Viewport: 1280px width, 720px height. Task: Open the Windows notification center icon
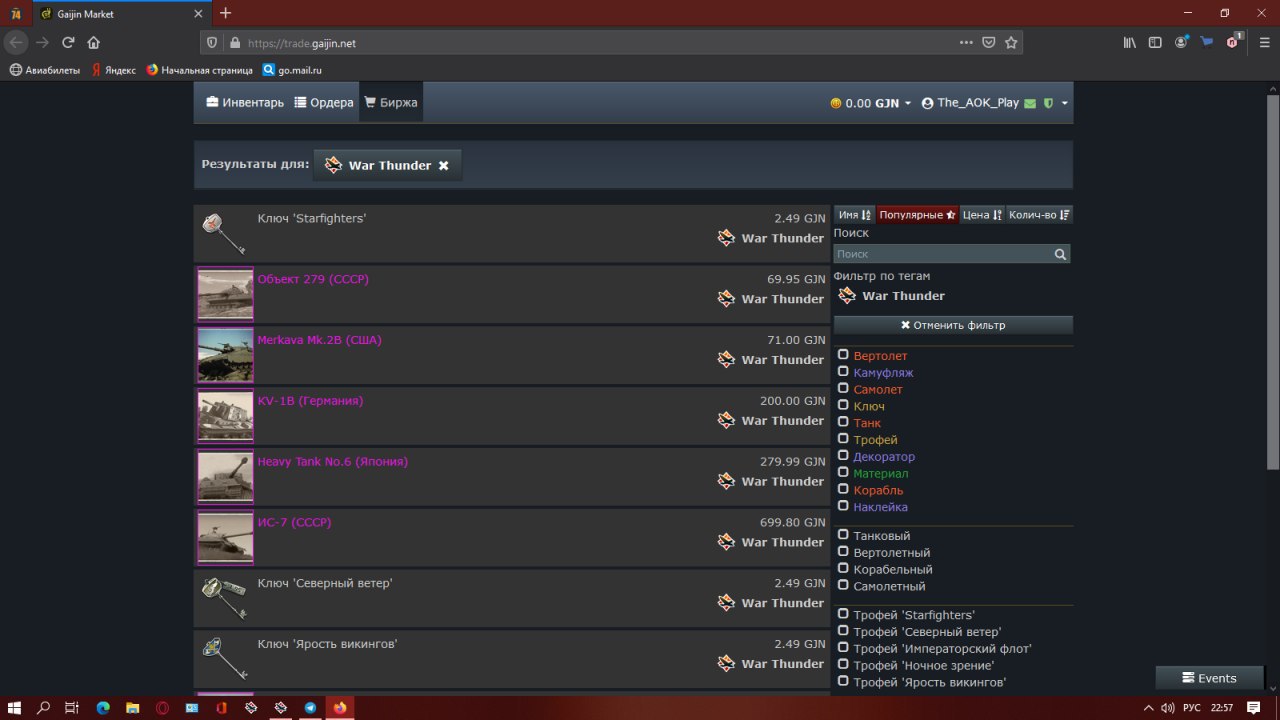coord(1254,707)
